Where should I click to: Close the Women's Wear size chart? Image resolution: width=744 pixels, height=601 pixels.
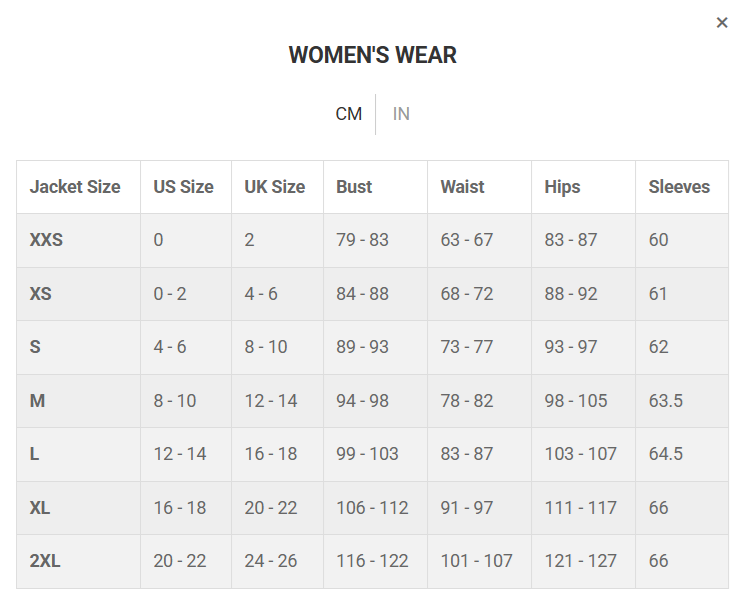coord(722,23)
